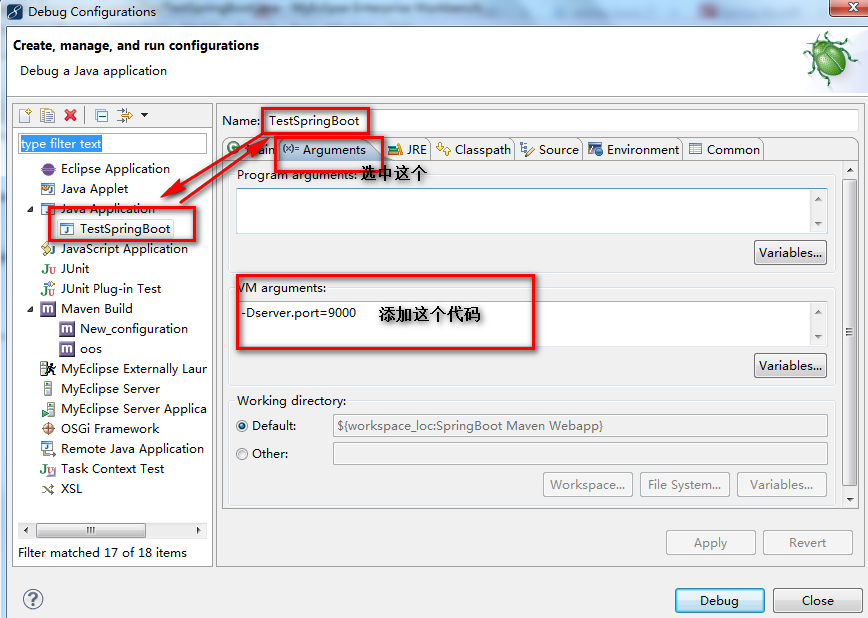Click Variables button under VM arguments
868x618 pixels.
(x=790, y=365)
